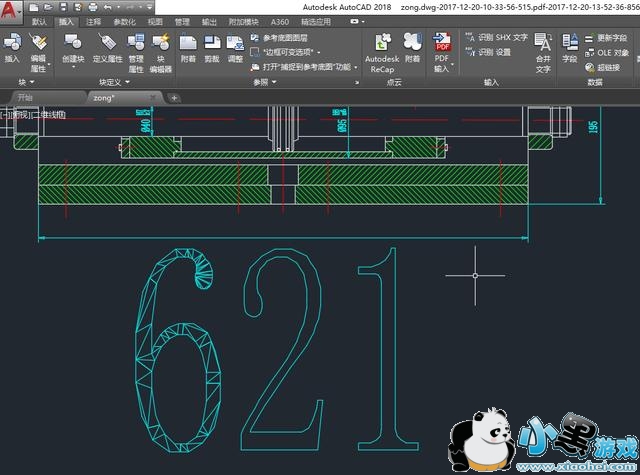
Task: Open the Start (开始) drawing tab
Action: [25, 98]
